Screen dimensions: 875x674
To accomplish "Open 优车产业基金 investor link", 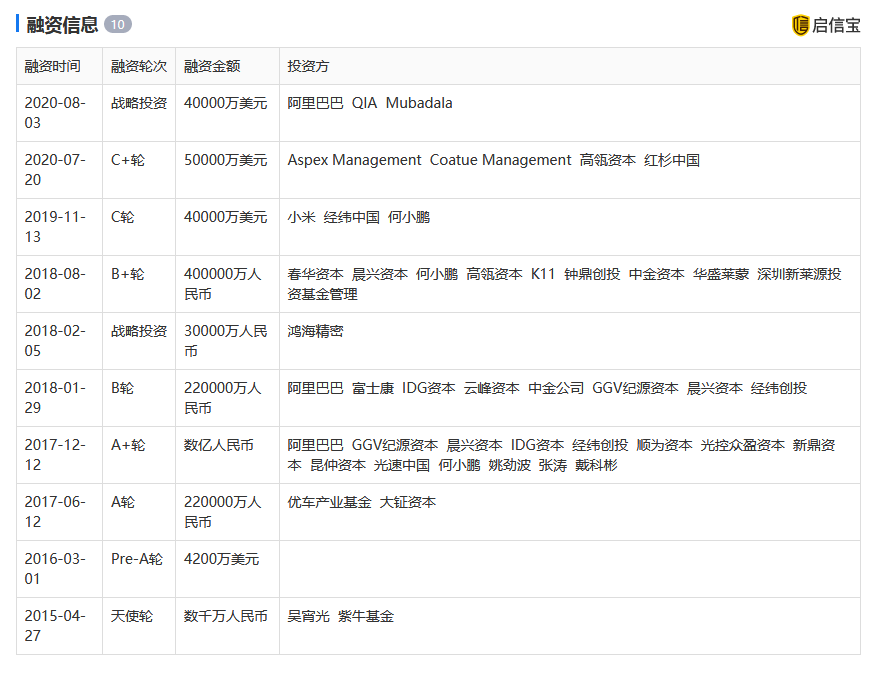I will [329, 502].
